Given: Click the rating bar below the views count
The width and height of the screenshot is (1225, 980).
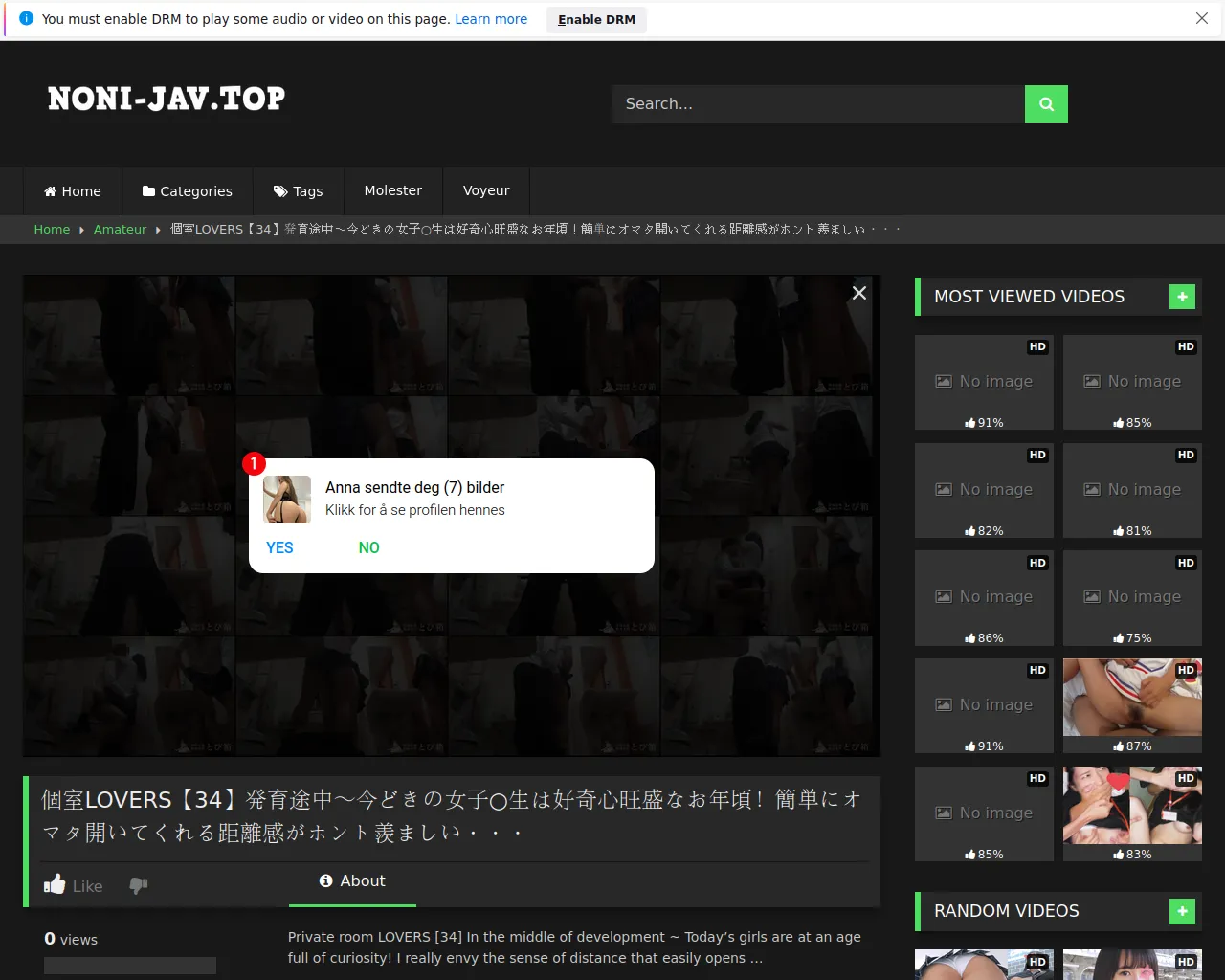Looking at the screenshot, I should [129, 965].
